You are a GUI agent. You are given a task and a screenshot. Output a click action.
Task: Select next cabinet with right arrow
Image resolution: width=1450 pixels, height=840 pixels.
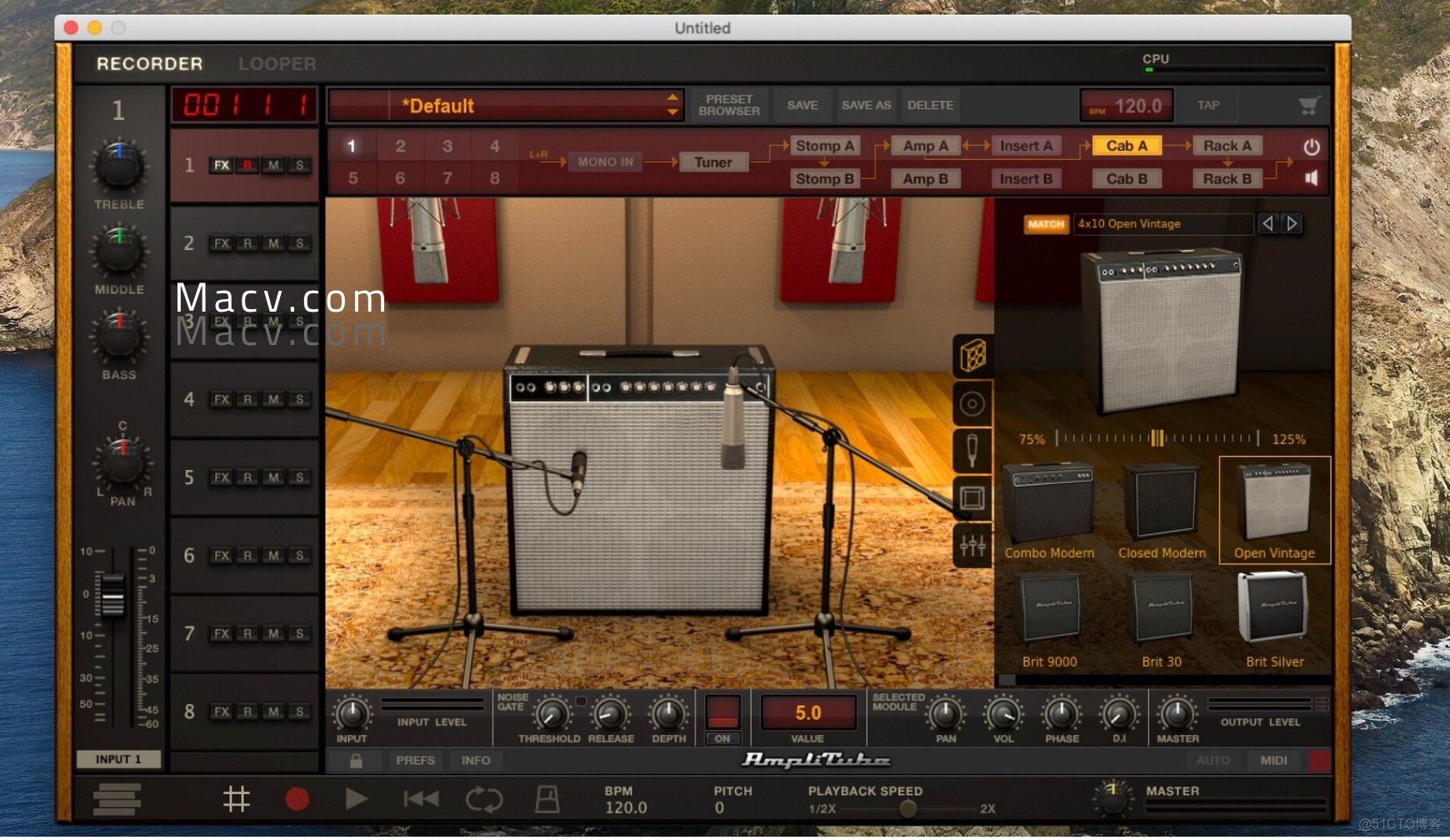click(x=1292, y=223)
